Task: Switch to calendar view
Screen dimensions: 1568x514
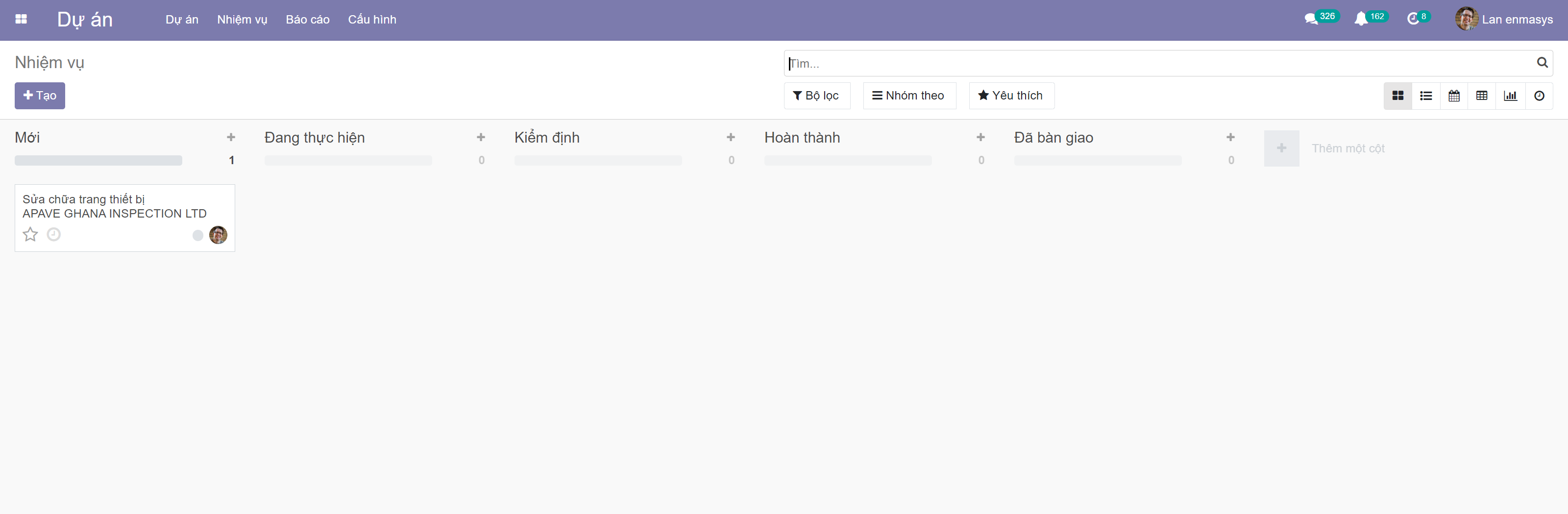Action: (x=1453, y=96)
